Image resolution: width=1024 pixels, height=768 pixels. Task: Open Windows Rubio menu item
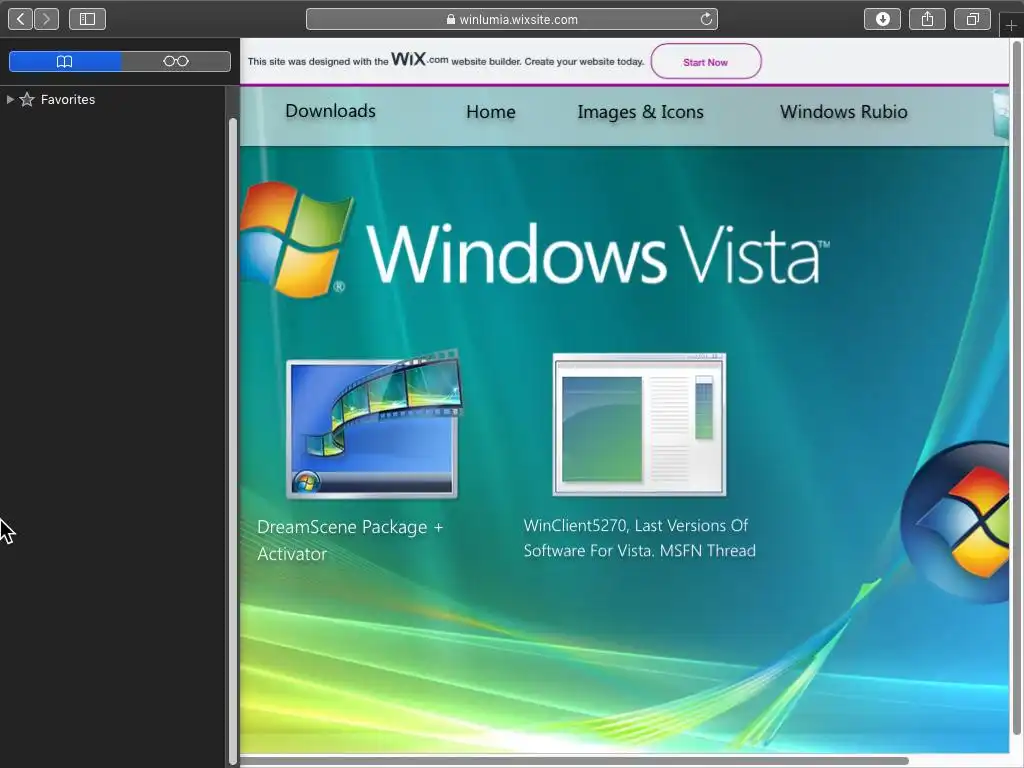coord(844,112)
